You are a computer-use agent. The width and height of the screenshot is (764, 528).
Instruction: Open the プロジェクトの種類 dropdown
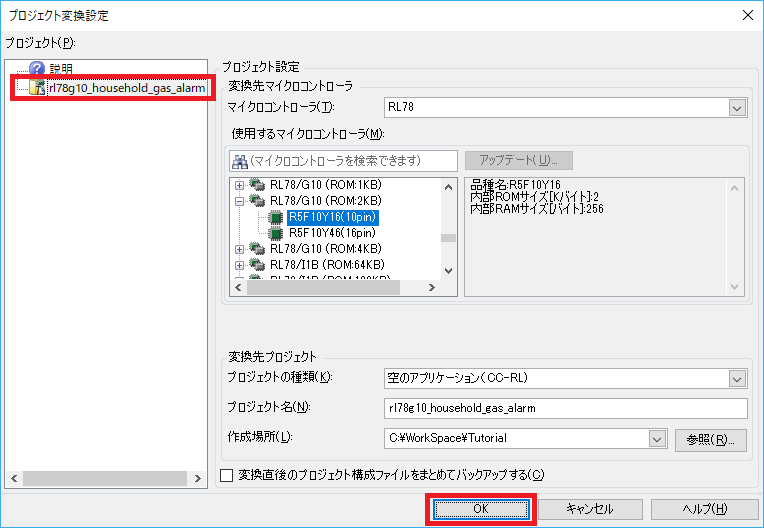point(737,378)
